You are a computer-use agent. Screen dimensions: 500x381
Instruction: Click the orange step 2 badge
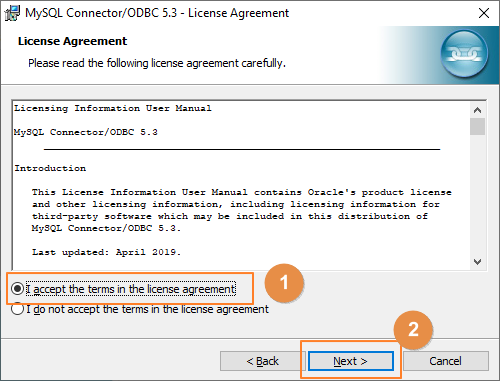click(x=413, y=330)
